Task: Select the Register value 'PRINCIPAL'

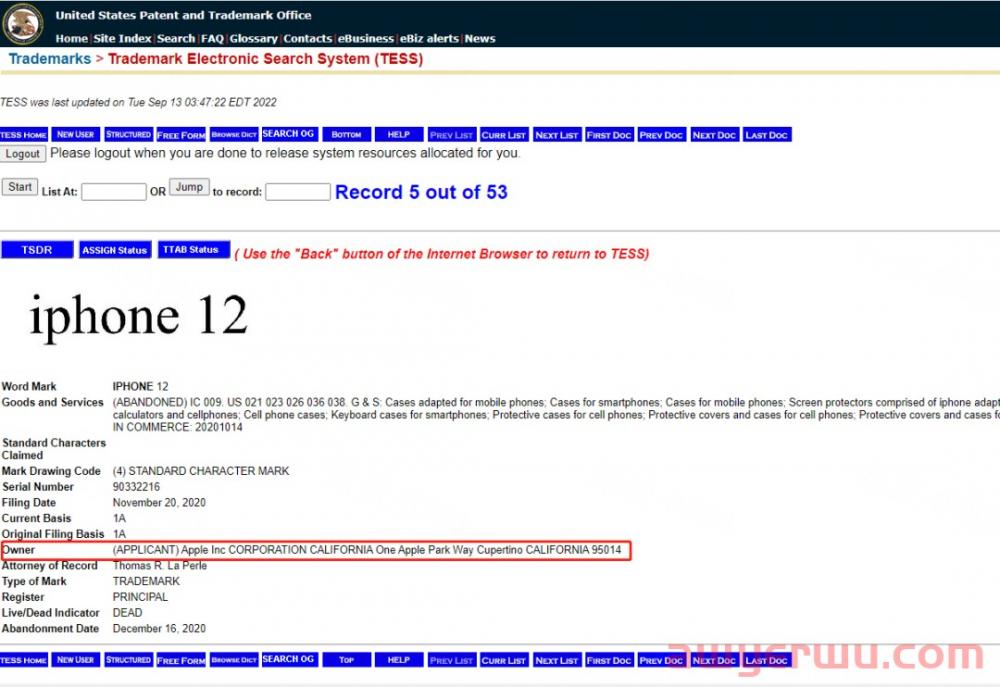Action: coord(140,597)
